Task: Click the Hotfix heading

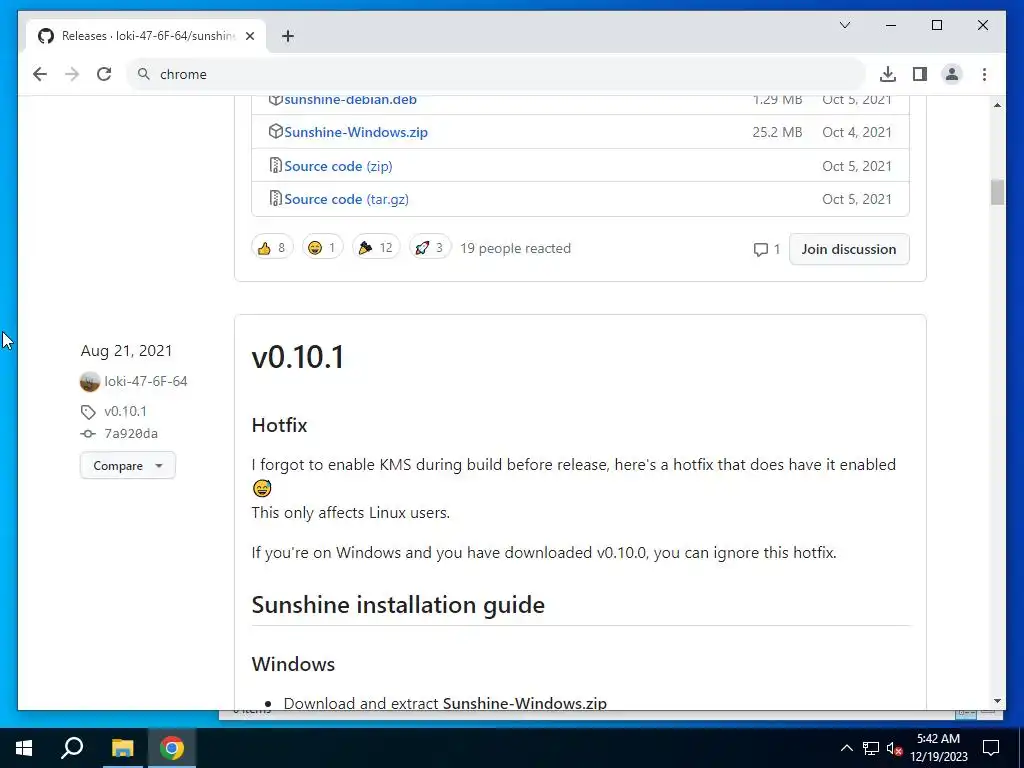Action: tap(279, 425)
